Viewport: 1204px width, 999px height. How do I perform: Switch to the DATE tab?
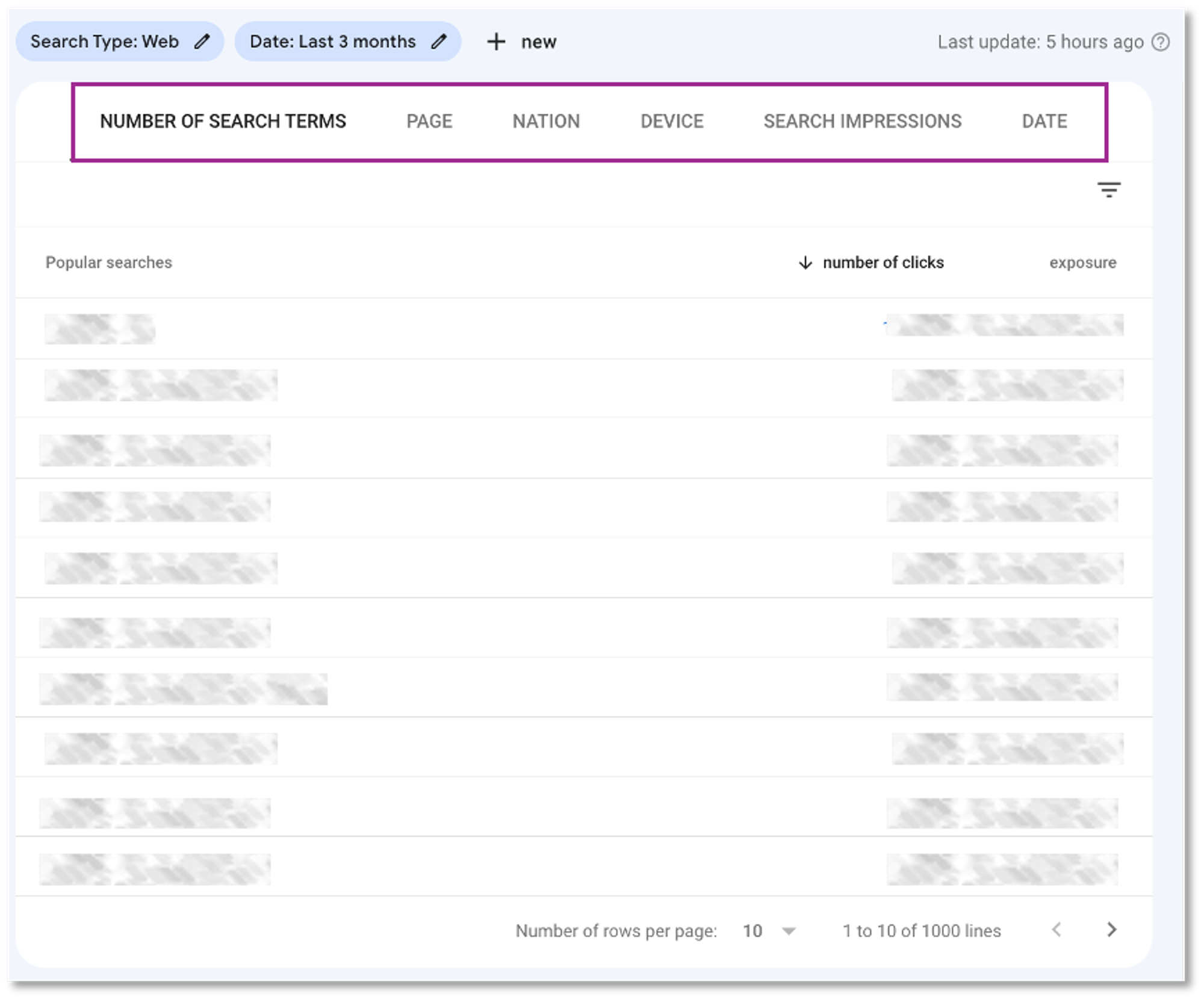[1044, 122]
